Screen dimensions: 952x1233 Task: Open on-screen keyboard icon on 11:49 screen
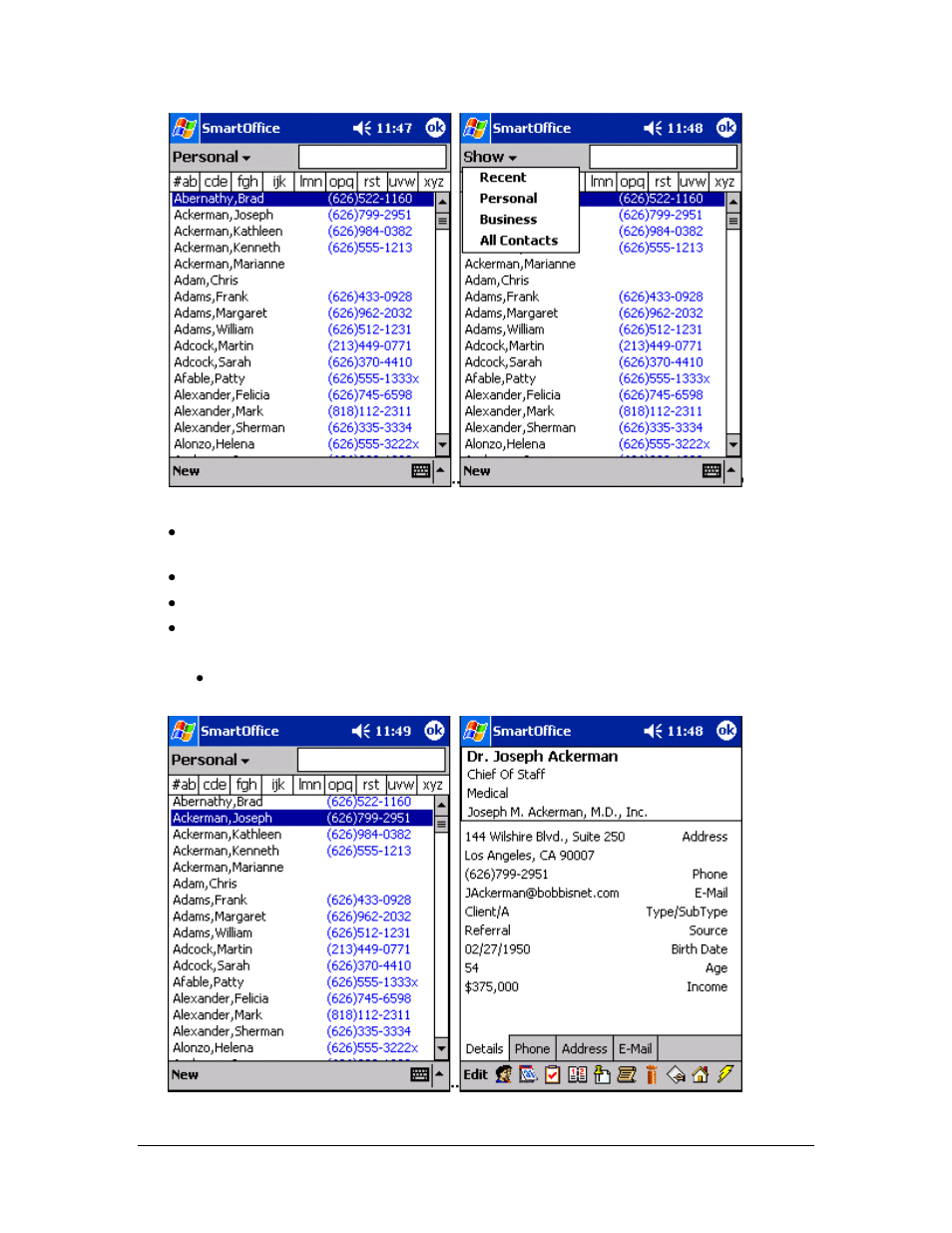click(420, 1075)
